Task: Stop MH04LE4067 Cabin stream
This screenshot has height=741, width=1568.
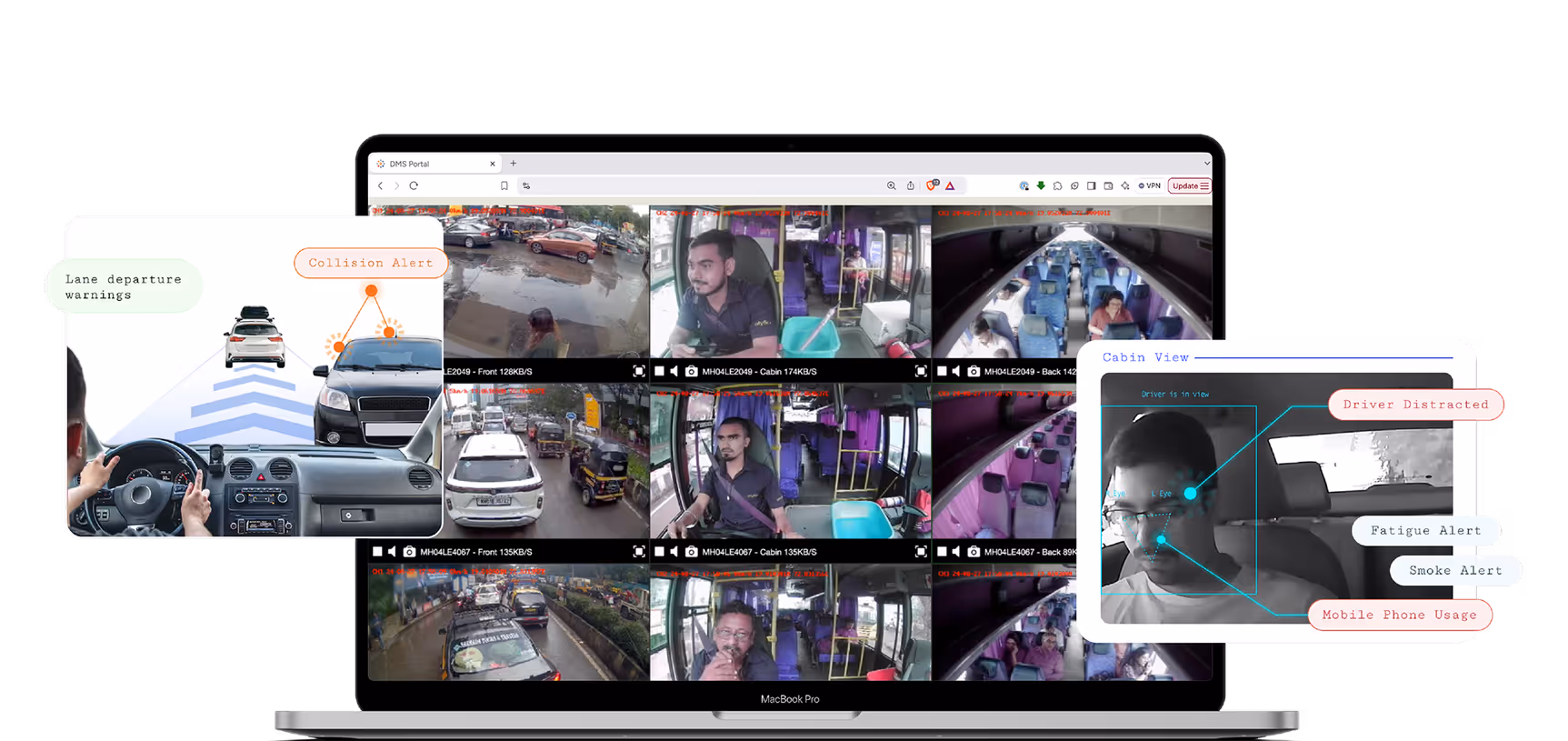Action: click(x=660, y=551)
